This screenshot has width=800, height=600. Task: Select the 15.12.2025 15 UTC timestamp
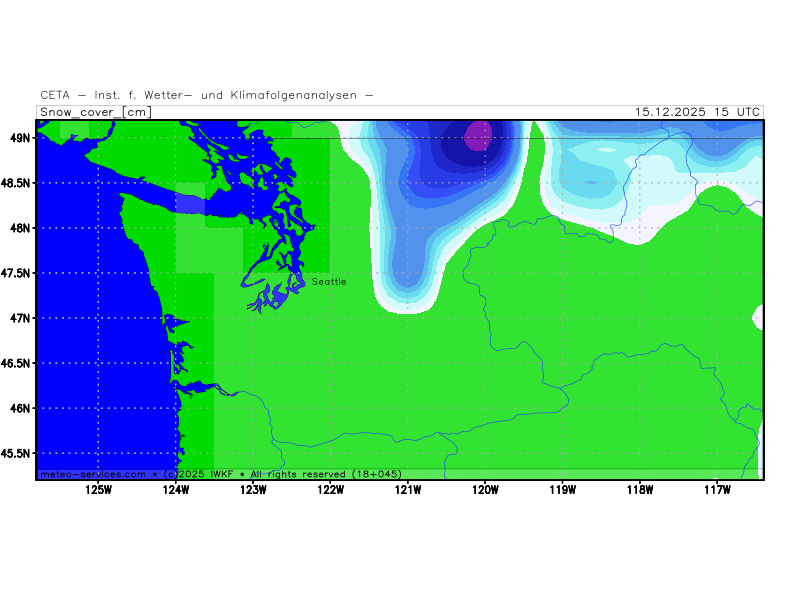coord(697,112)
